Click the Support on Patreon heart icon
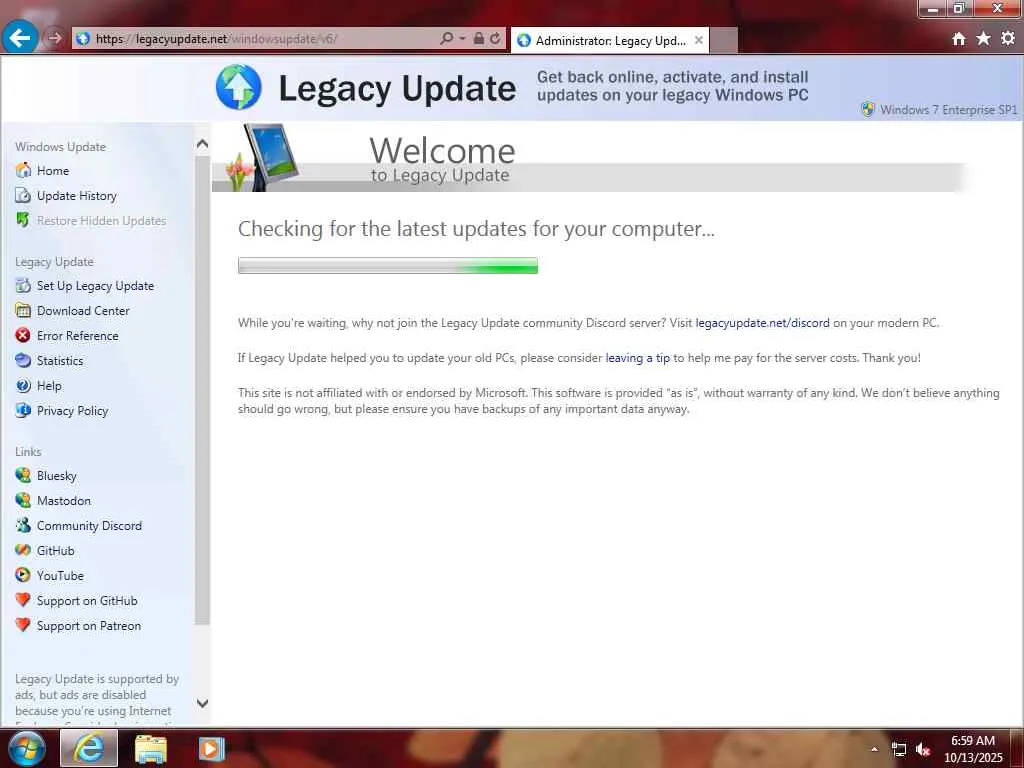 point(23,625)
